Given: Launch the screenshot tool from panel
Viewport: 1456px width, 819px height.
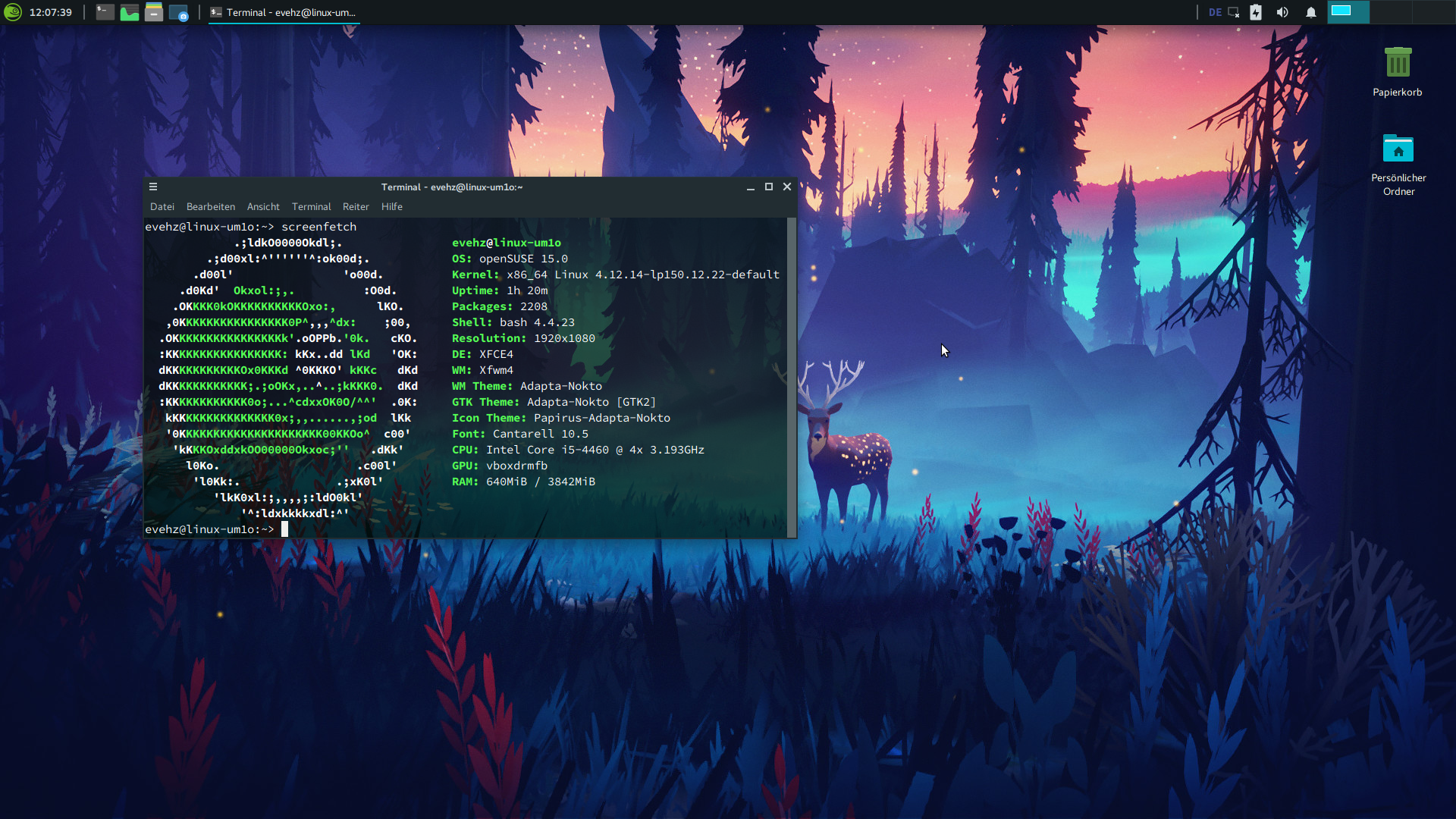Looking at the screenshot, I should 178,12.
